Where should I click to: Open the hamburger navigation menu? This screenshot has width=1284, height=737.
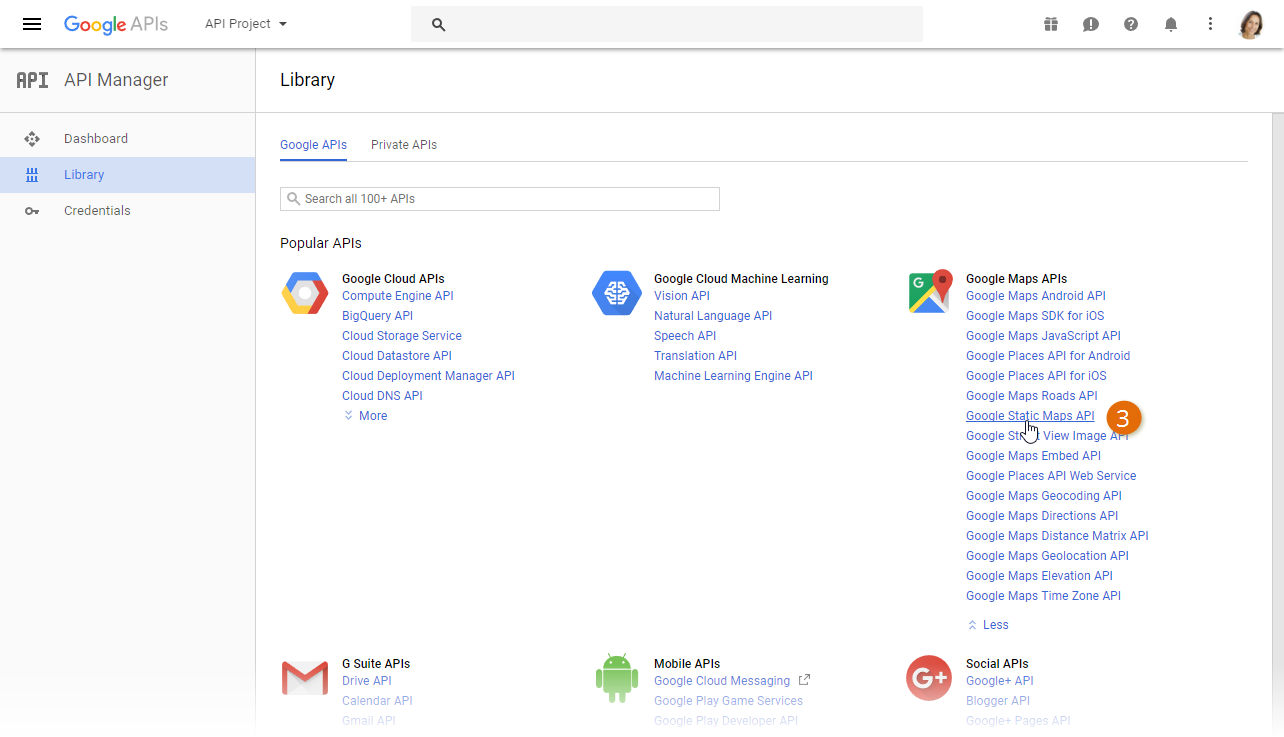point(32,24)
